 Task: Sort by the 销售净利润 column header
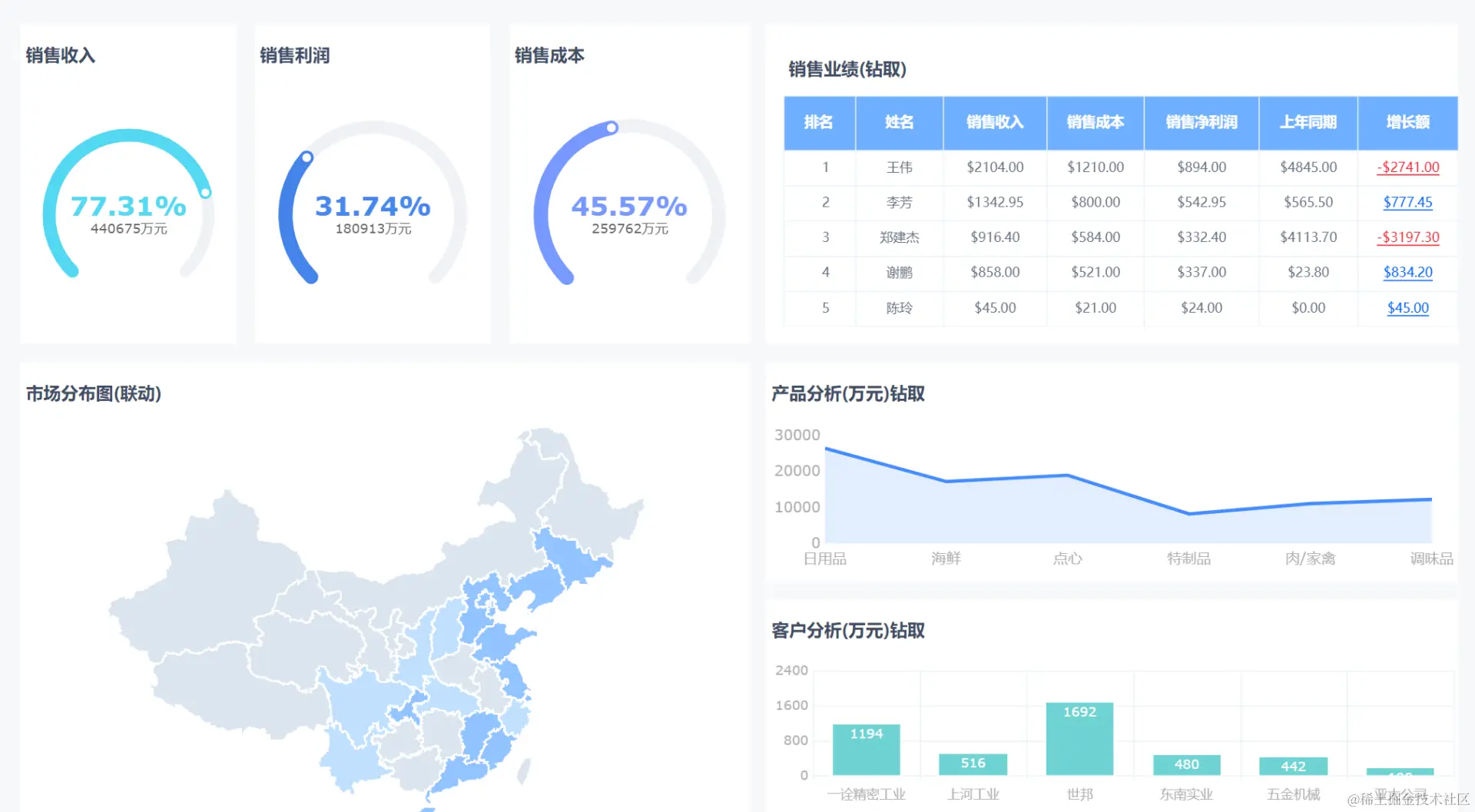pyautogui.click(x=1201, y=123)
